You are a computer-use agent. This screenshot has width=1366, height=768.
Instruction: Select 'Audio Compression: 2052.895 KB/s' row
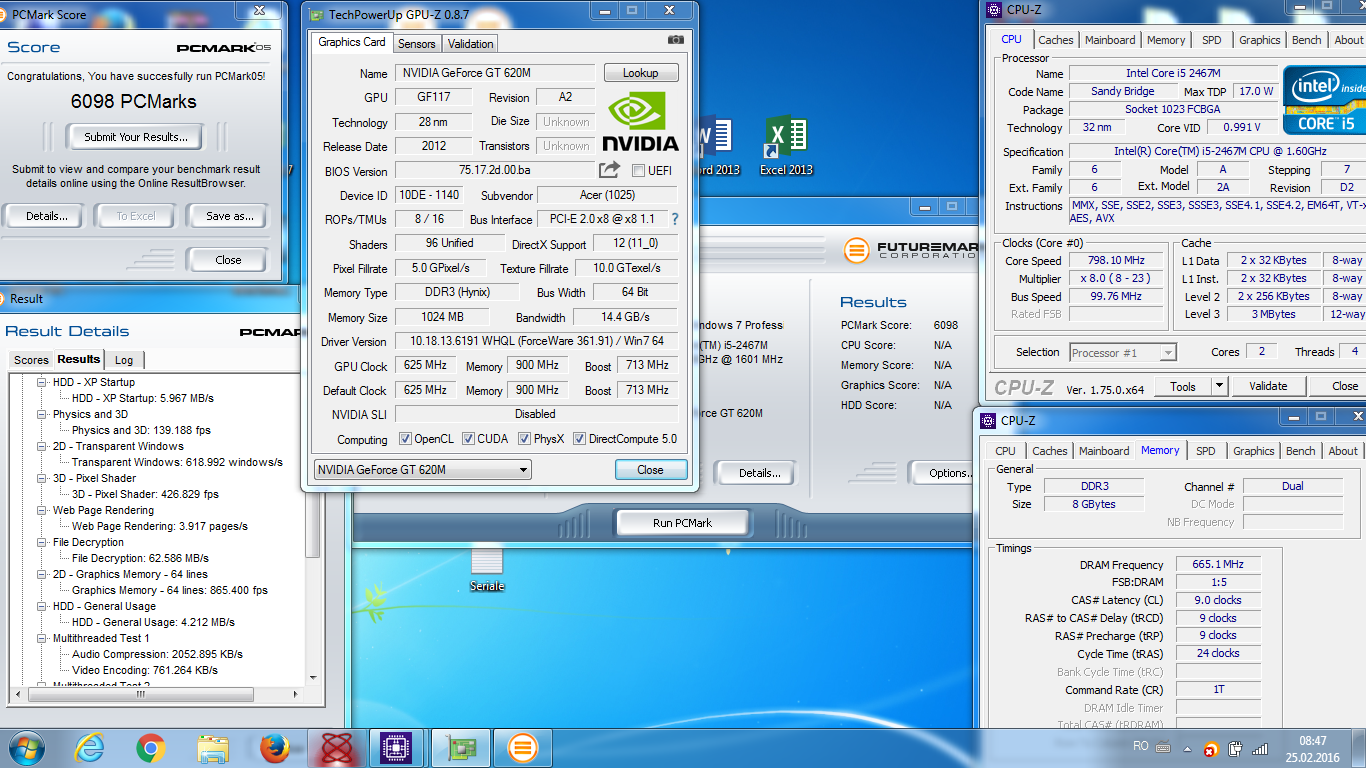coord(158,654)
